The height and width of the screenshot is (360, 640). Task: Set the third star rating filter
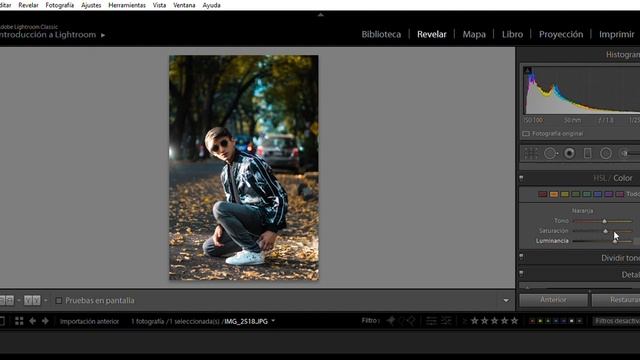(x=494, y=321)
